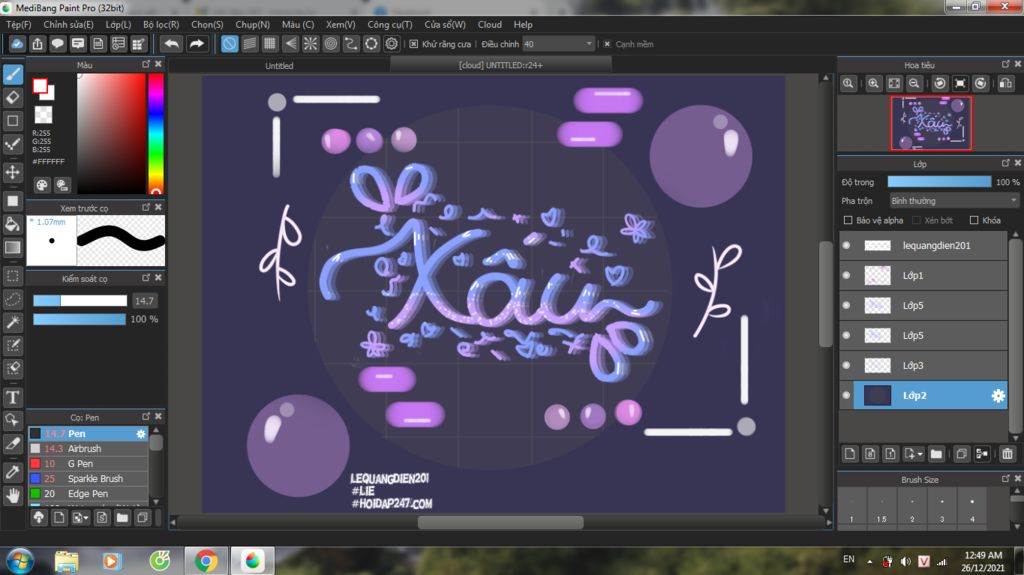Switch to the Untitled tab
Viewport: 1024px width, 575px height.
[279, 65]
